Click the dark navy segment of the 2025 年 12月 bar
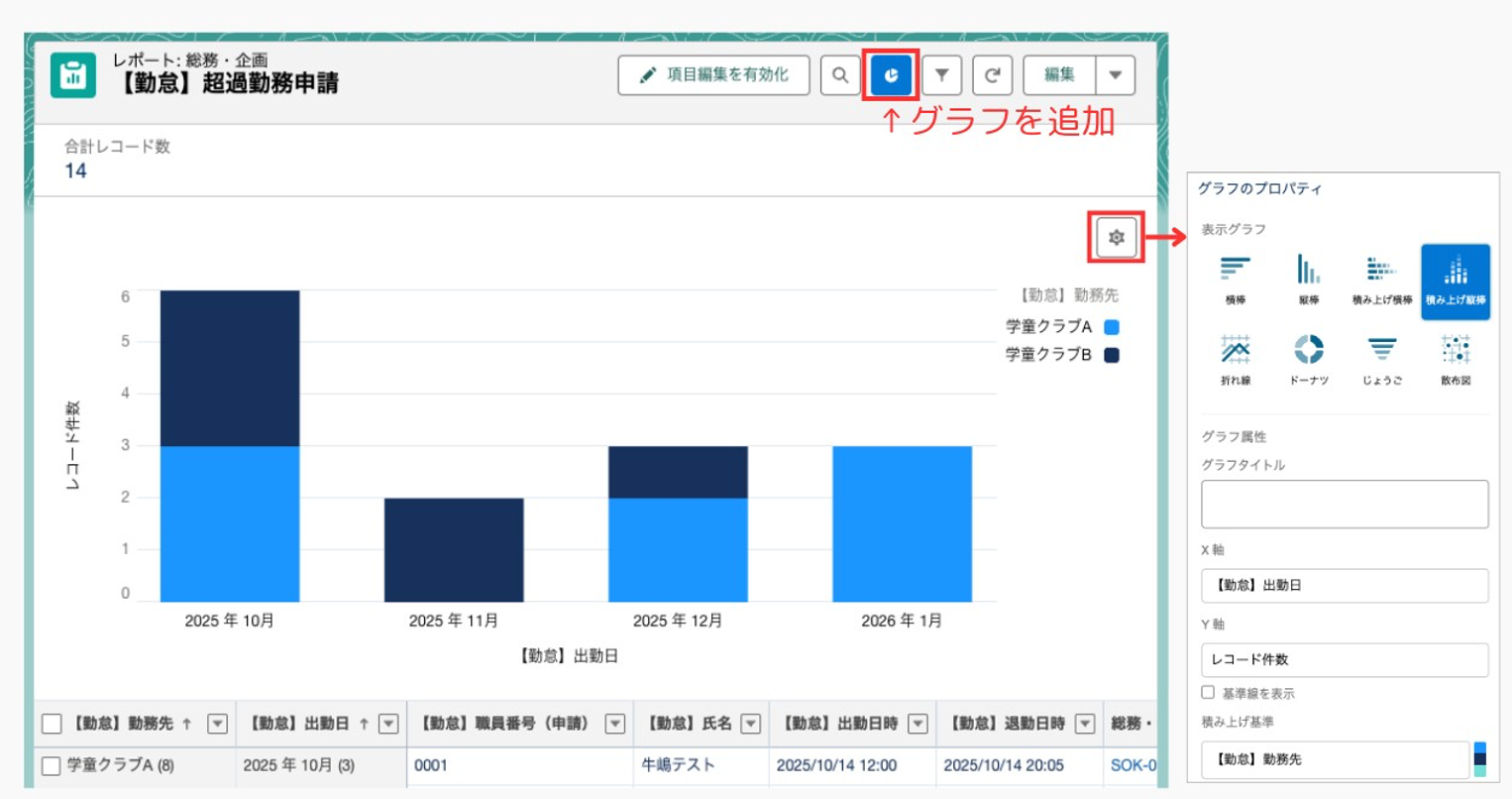This screenshot has height=799, width=1512. (678, 472)
